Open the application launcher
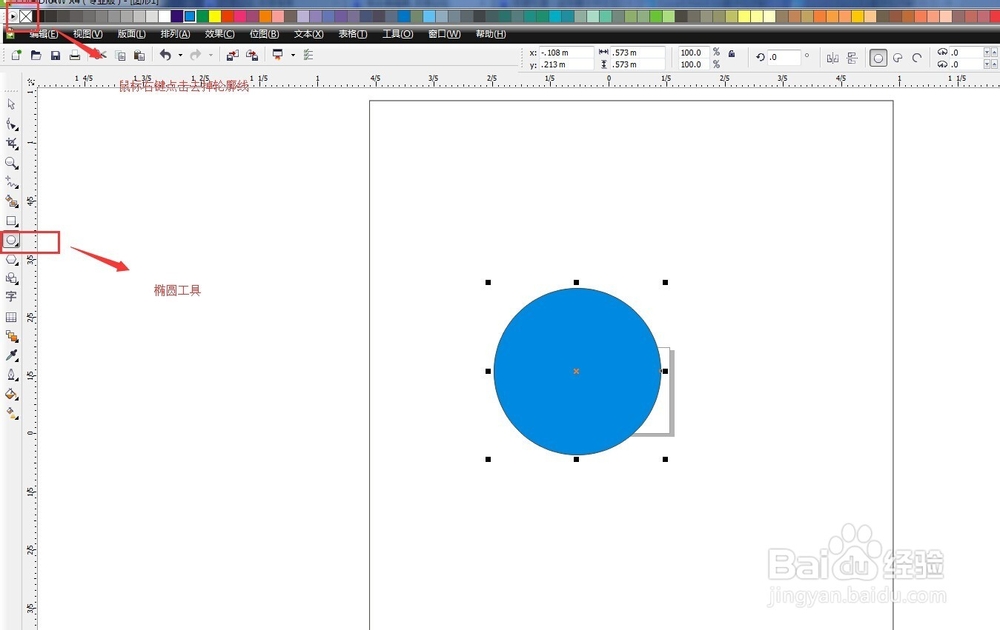1000x630 pixels. pos(277,55)
